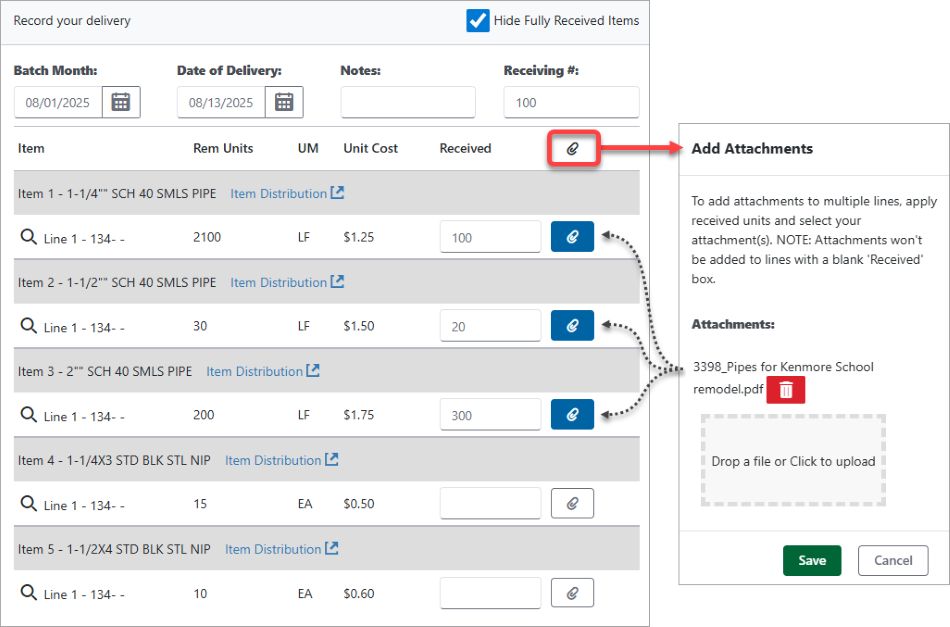Click the magnifier icon on Item 5's line
Viewport: 950px width, 627px height.
pos(28,592)
